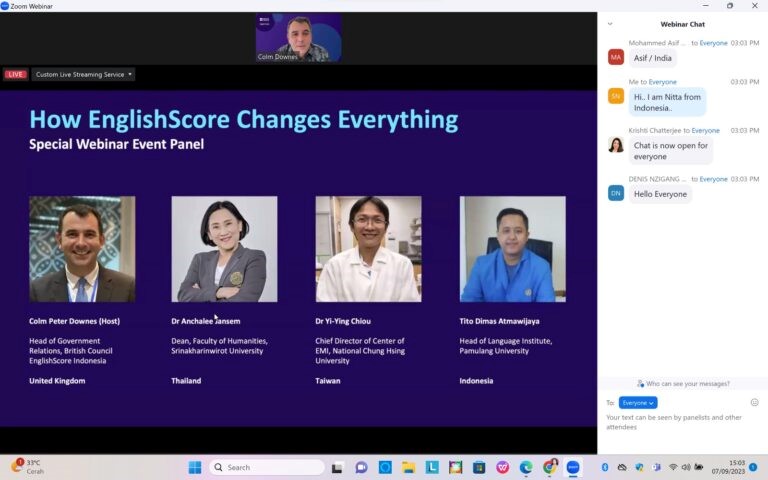This screenshot has width=768, height=480.
Task: Click the taskbar Search box
Action: pyautogui.click(x=267, y=467)
